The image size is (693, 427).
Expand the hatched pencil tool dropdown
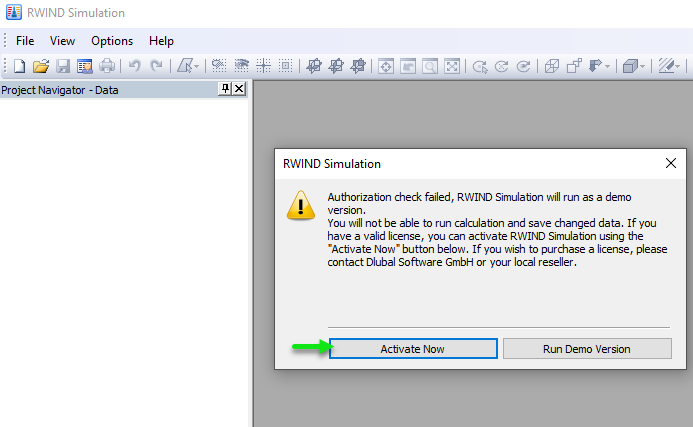pos(677,67)
